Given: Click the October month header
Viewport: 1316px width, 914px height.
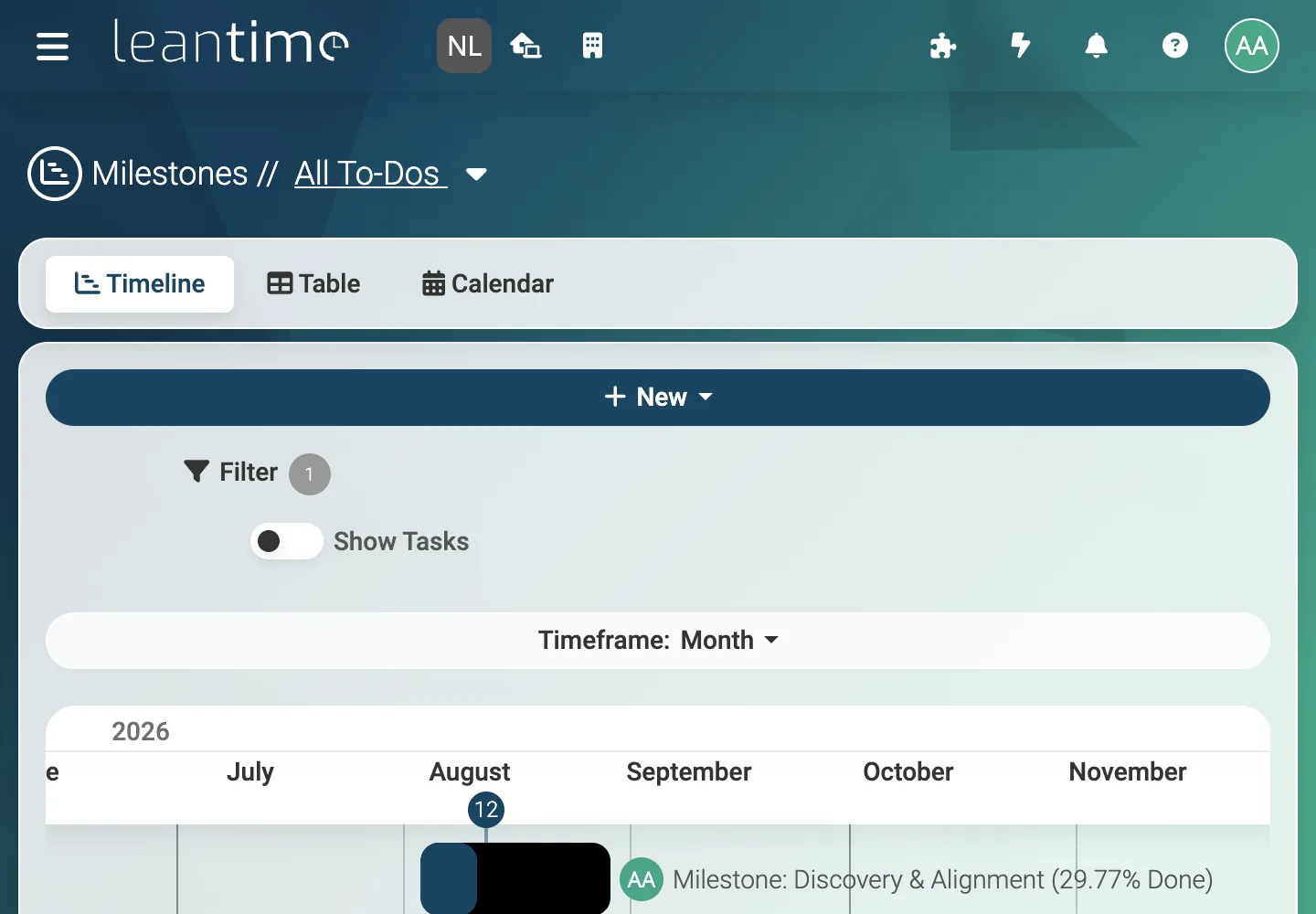Looking at the screenshot, I should [x=908, y=772].
